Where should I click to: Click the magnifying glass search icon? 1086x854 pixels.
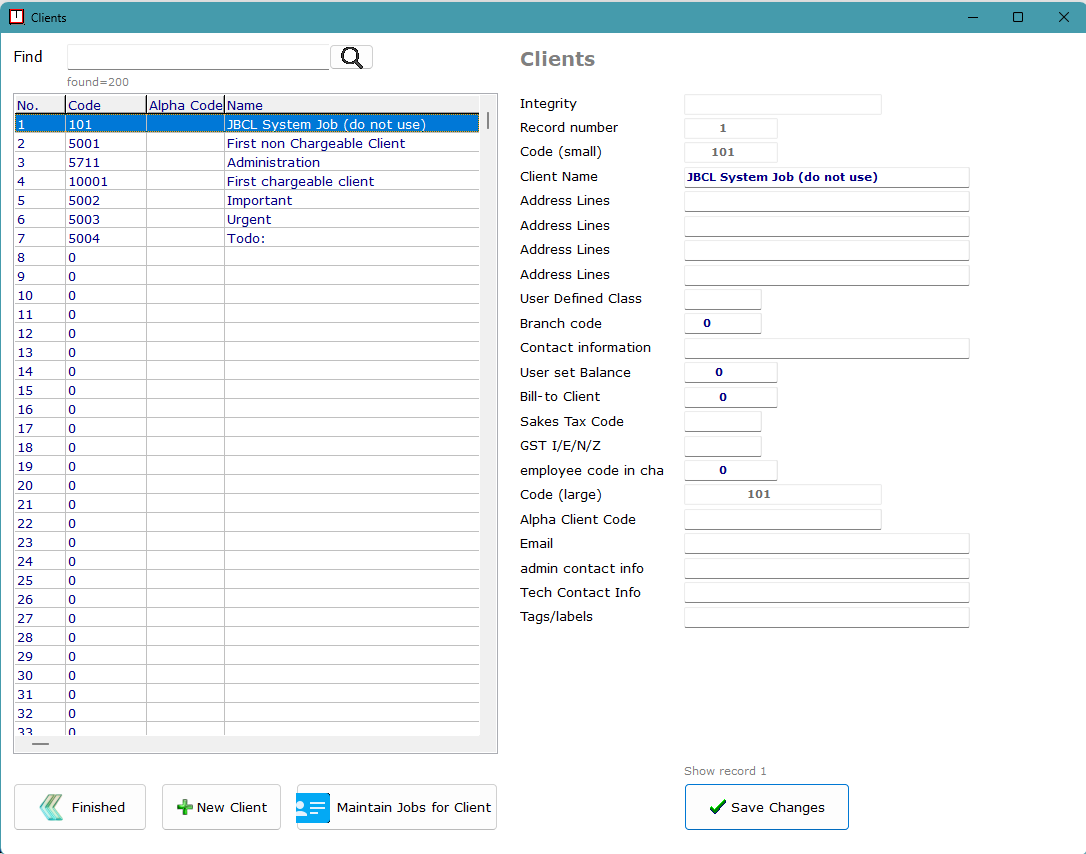[351, 57]
